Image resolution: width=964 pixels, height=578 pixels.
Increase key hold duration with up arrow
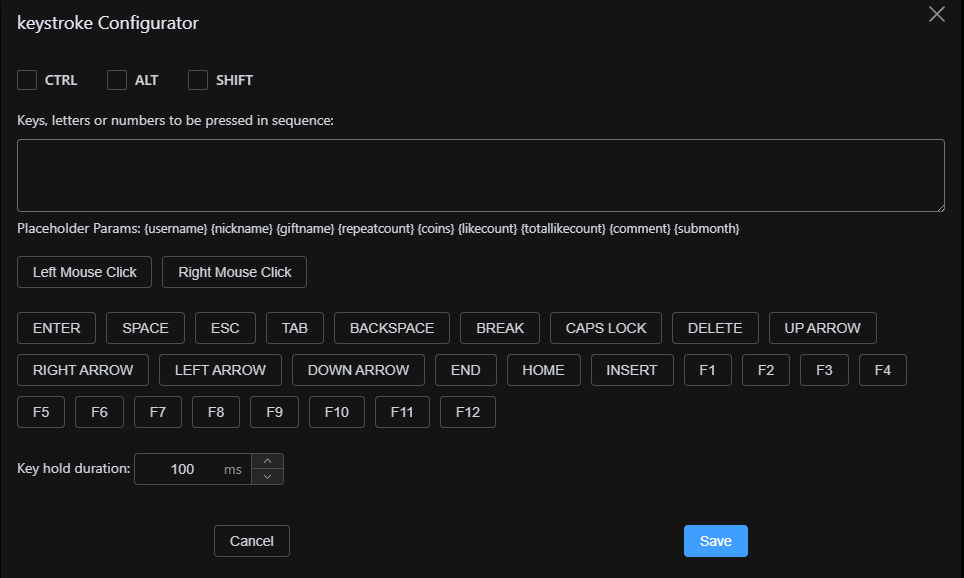click(x=267, y=461)
